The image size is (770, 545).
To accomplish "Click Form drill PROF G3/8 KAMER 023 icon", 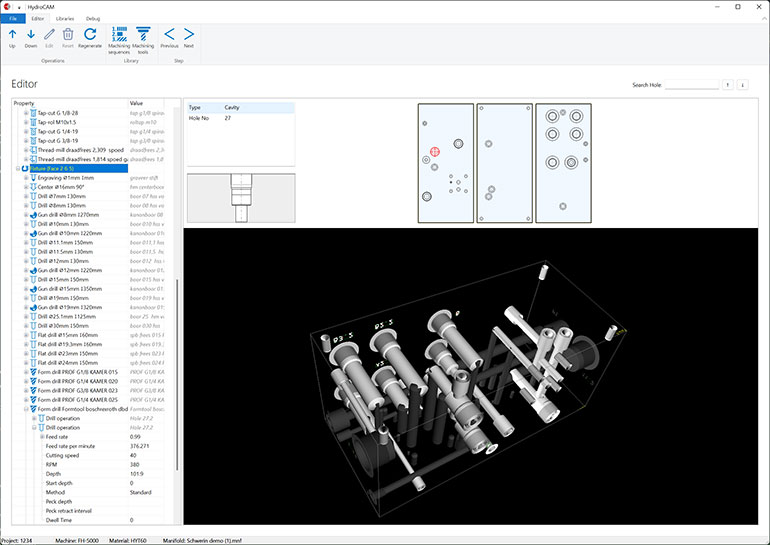I will pos(33,390).
